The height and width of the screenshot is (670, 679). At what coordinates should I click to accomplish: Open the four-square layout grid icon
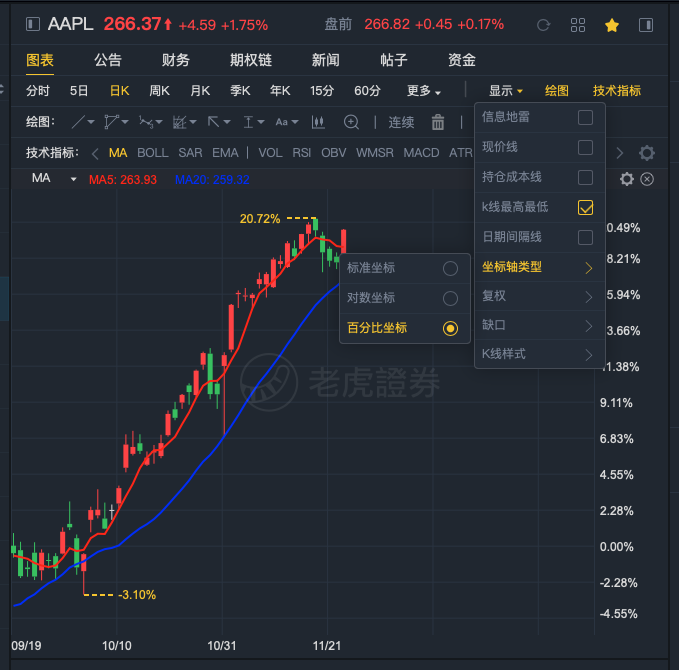578,25
